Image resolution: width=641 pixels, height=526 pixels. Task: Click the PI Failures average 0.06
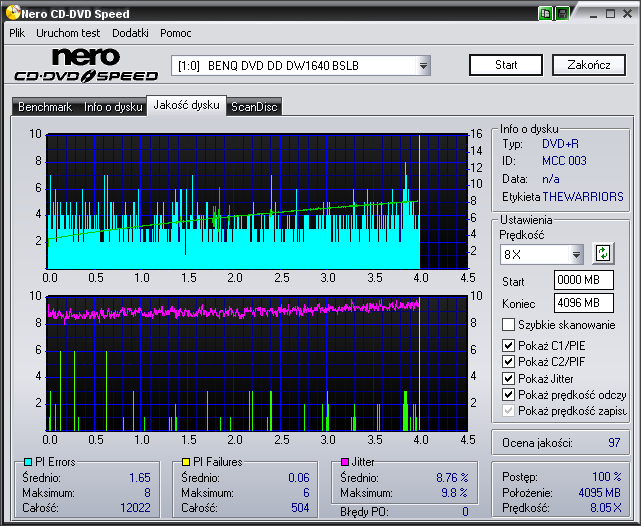click(x=299, y=477)
